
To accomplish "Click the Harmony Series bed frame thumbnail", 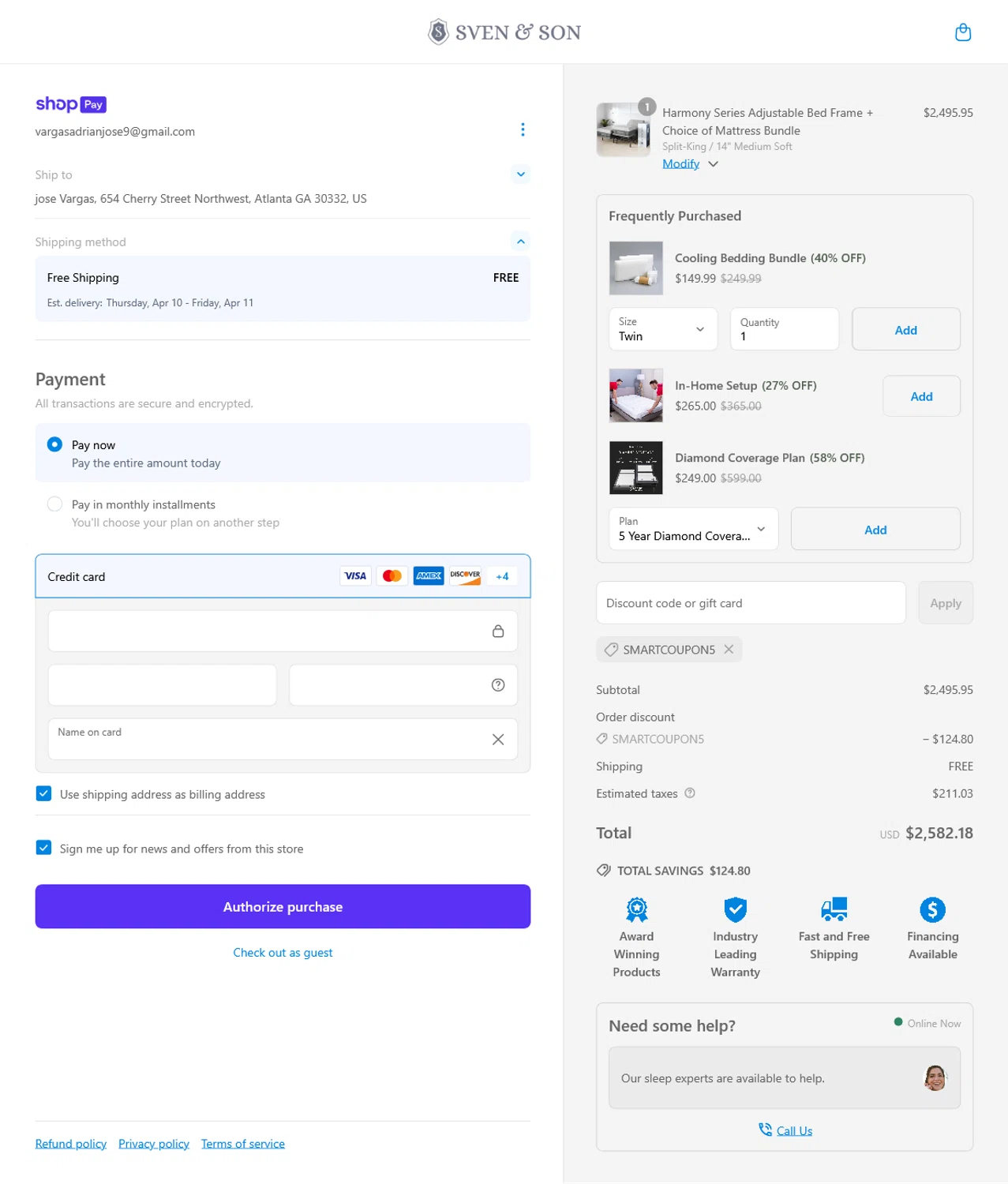I will (624, 129).
